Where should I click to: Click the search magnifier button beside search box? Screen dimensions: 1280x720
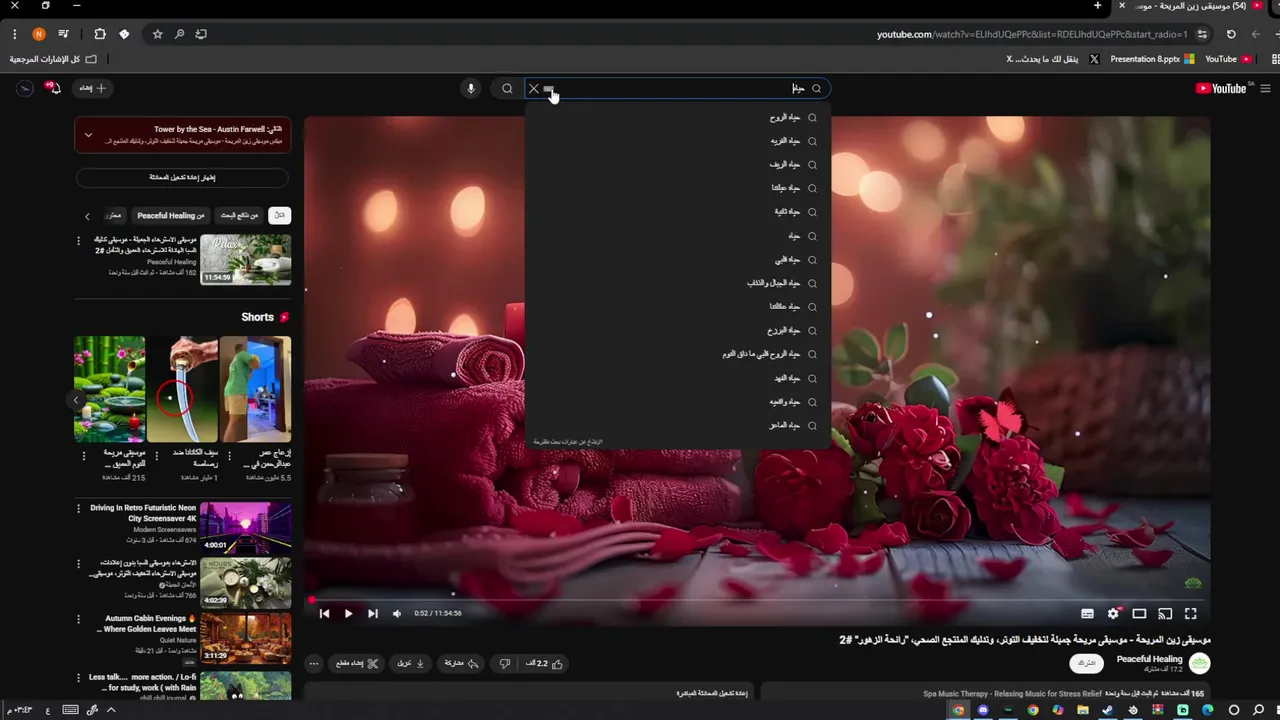[x=507, y=89]
